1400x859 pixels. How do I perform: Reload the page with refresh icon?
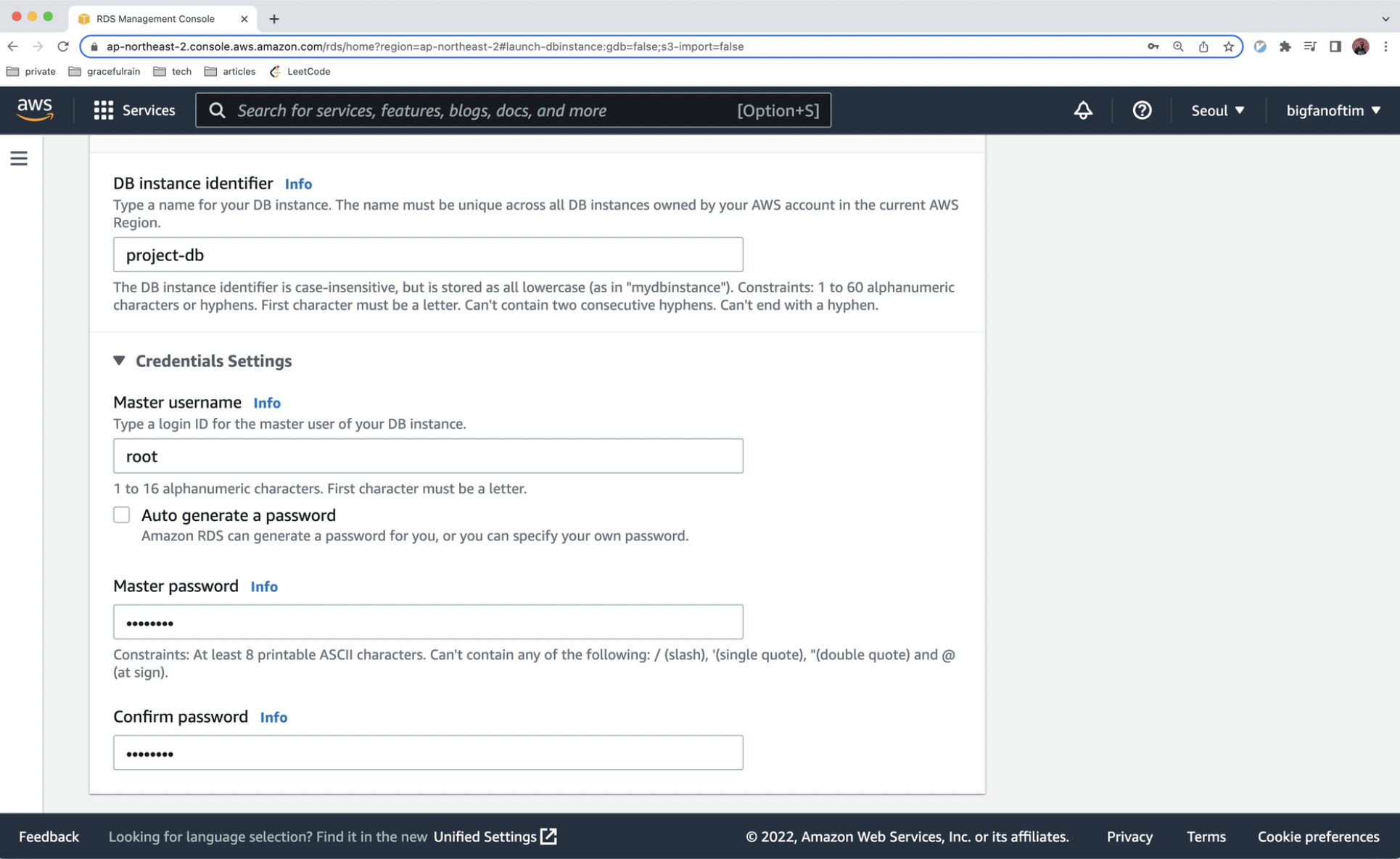(63, 46)
